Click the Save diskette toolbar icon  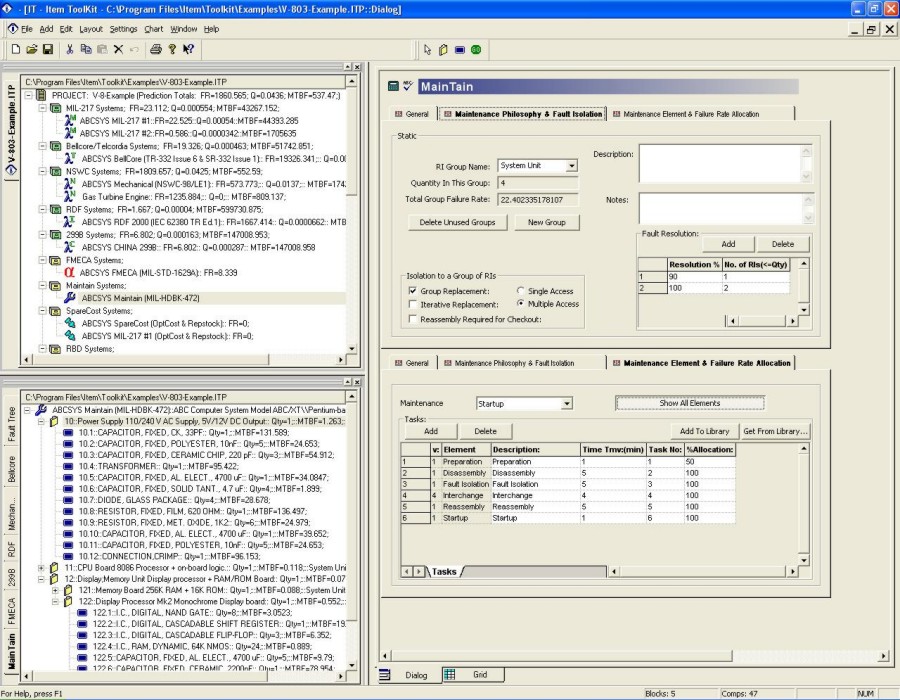point(48,49)
